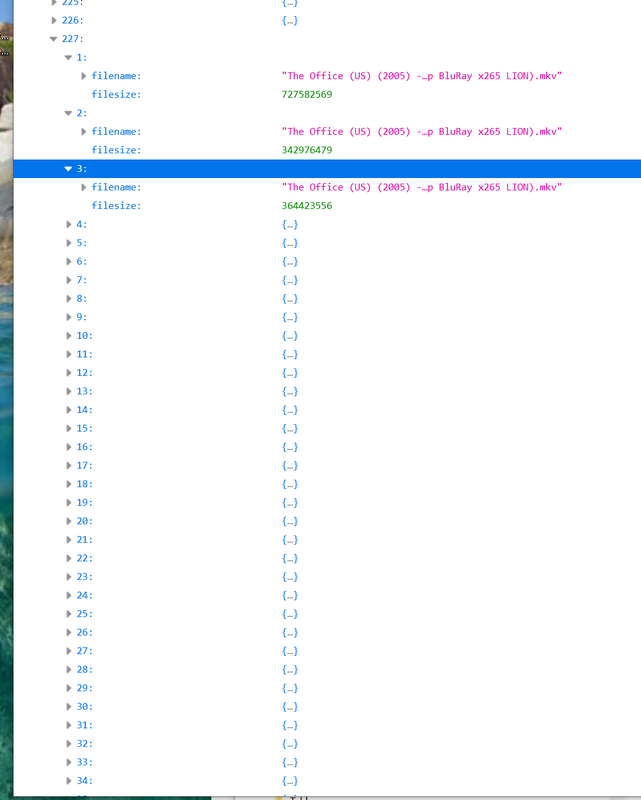This screenshot has width=641, height=800.
Task: Expand entry 21
Action: click(69, 539)
